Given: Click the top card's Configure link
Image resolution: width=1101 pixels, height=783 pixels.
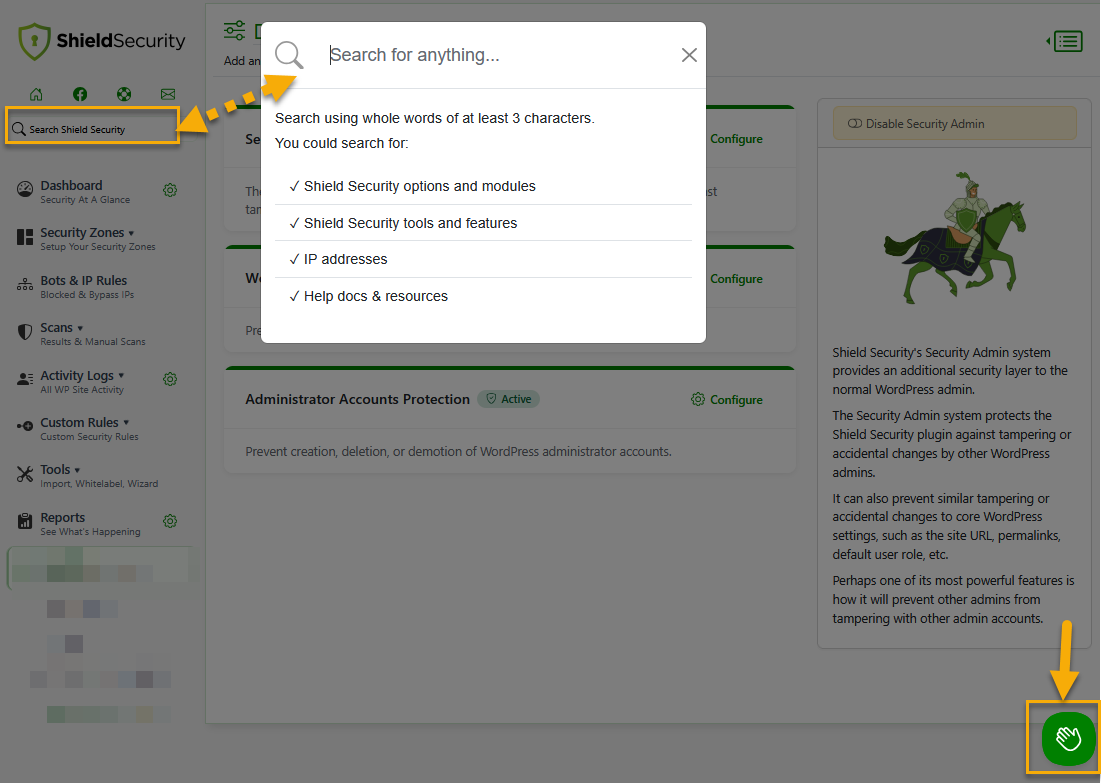Looking at the screenshot, I should click(736, 139).
